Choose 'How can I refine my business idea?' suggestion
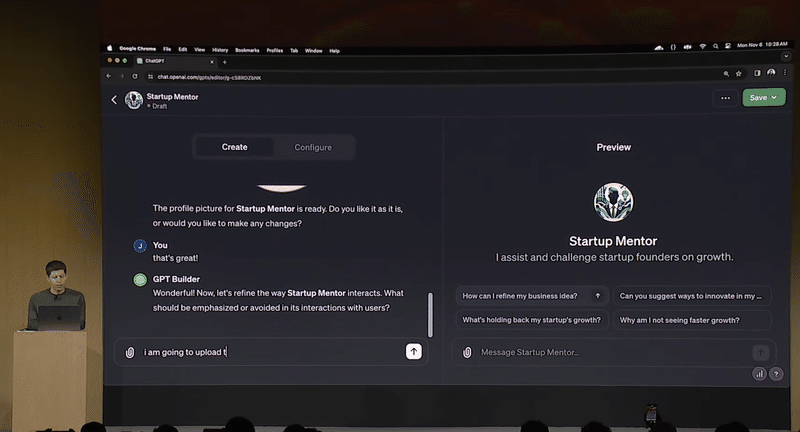Viewport: 800px width, 432px height. (531, 296)
